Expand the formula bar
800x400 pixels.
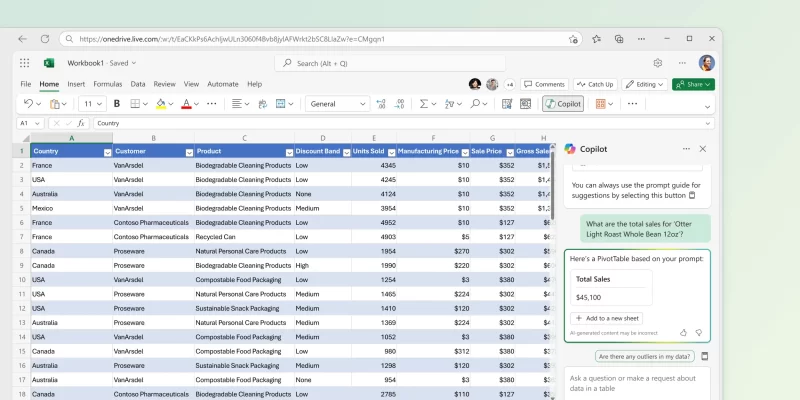coord(708,123)
